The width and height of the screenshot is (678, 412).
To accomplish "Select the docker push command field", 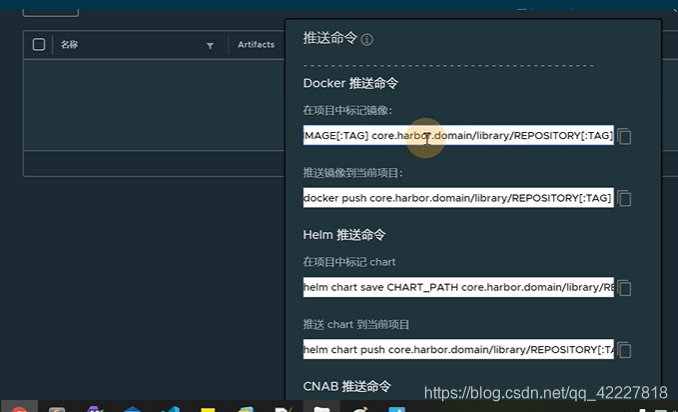I will coord(458,198).
